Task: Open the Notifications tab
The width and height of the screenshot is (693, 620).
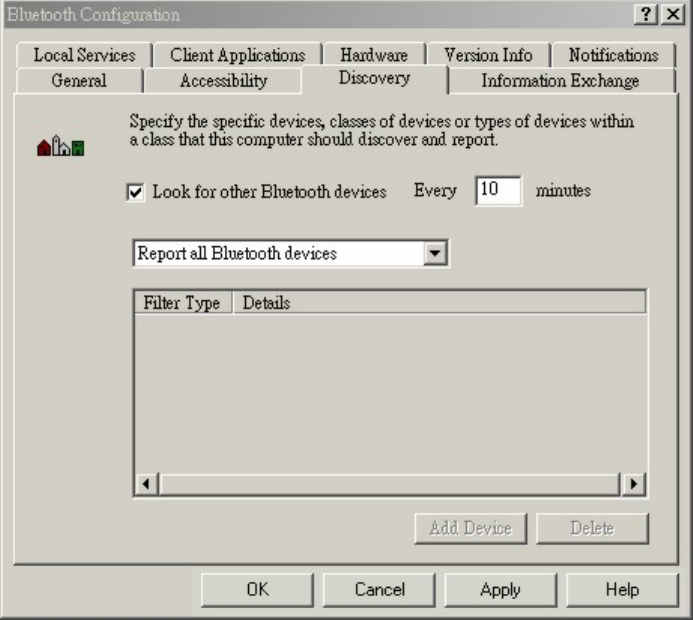Action: click(x=613, y=55)
